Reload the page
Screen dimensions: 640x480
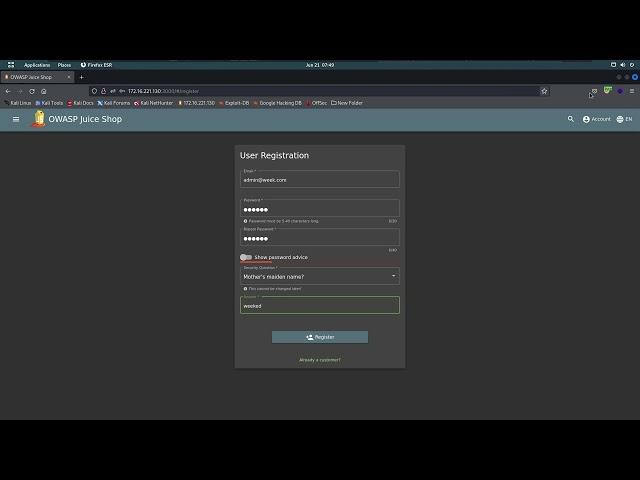[x=32, y=91]
